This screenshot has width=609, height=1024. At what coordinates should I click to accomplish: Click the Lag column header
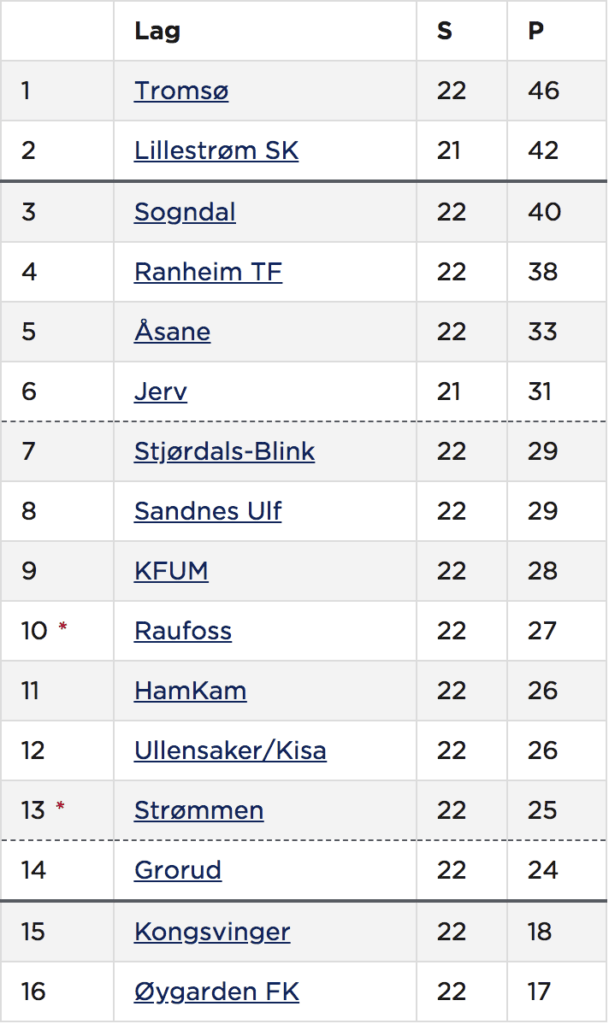coord(157,31)
